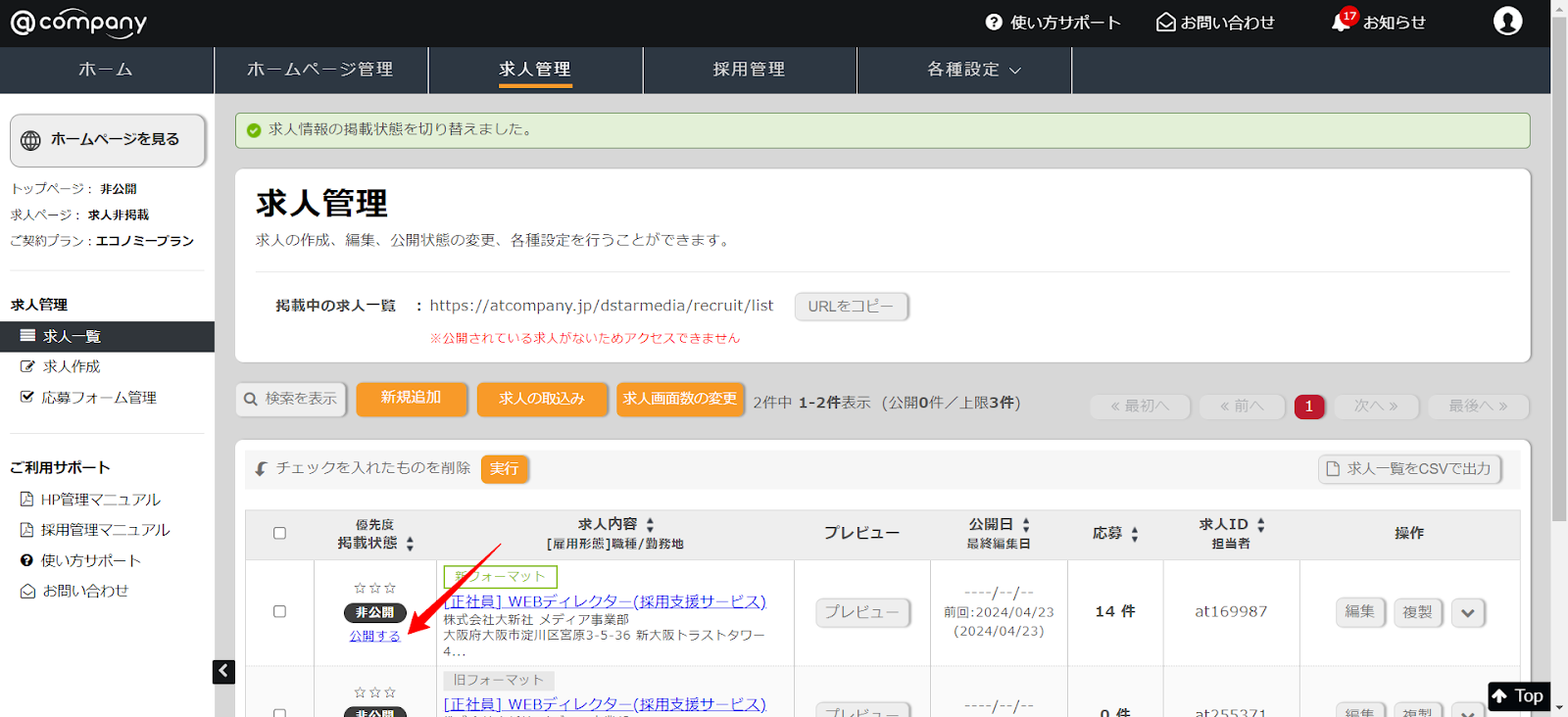Sort by 公開日 column arrows
This screenshot has height=717, width=1568.
(1026, 525)
